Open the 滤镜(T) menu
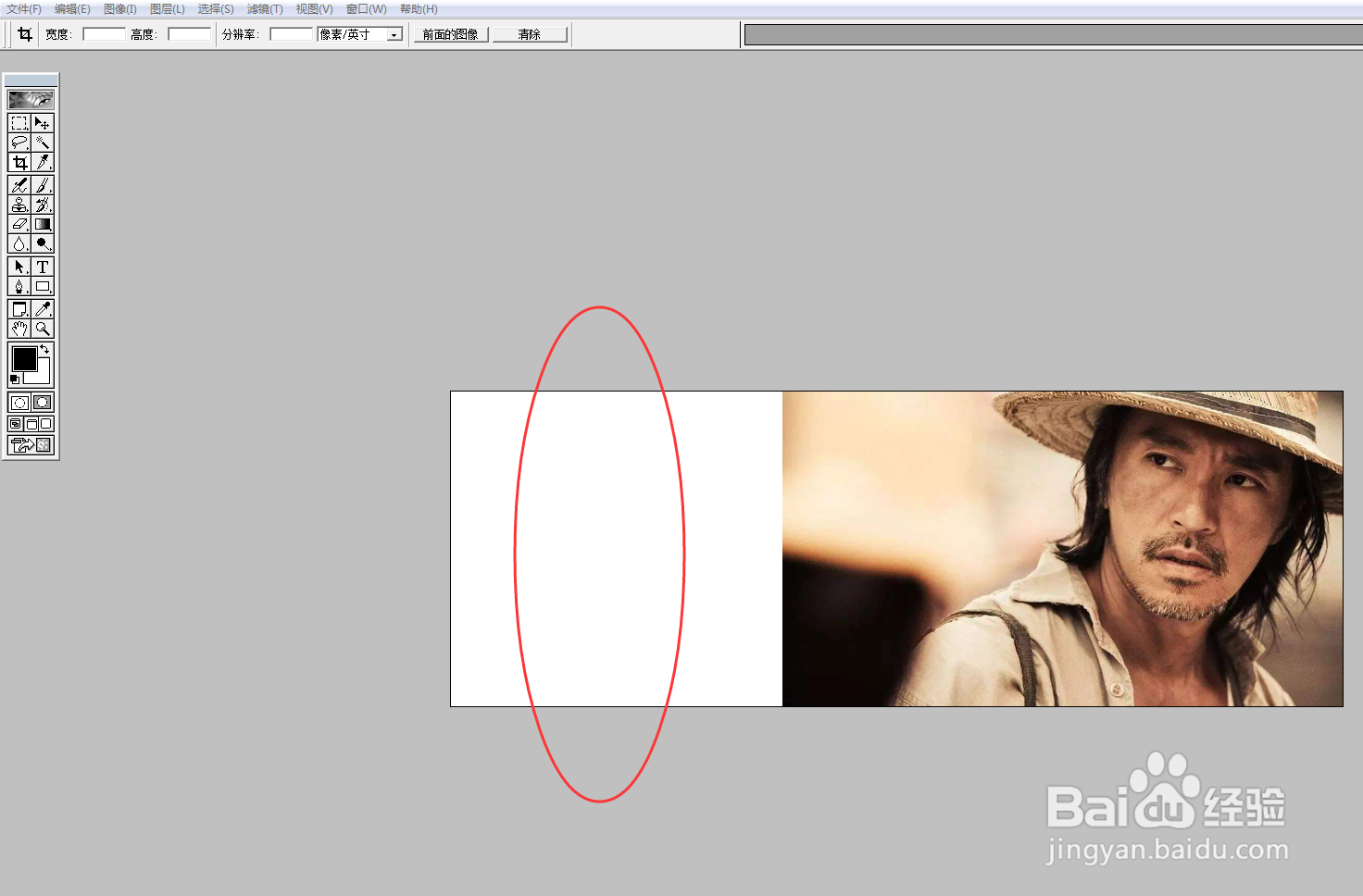 click(x=265, y=9)
